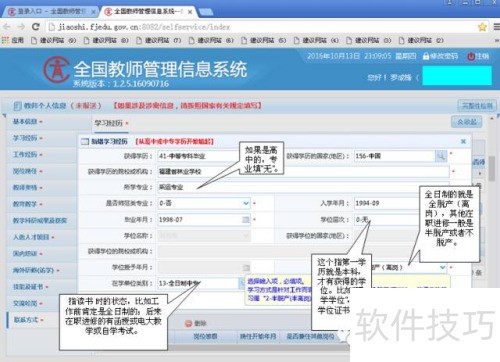The image size is (500, 362).
Task: Open the Chrome menu icon
Action: [496, 27]
